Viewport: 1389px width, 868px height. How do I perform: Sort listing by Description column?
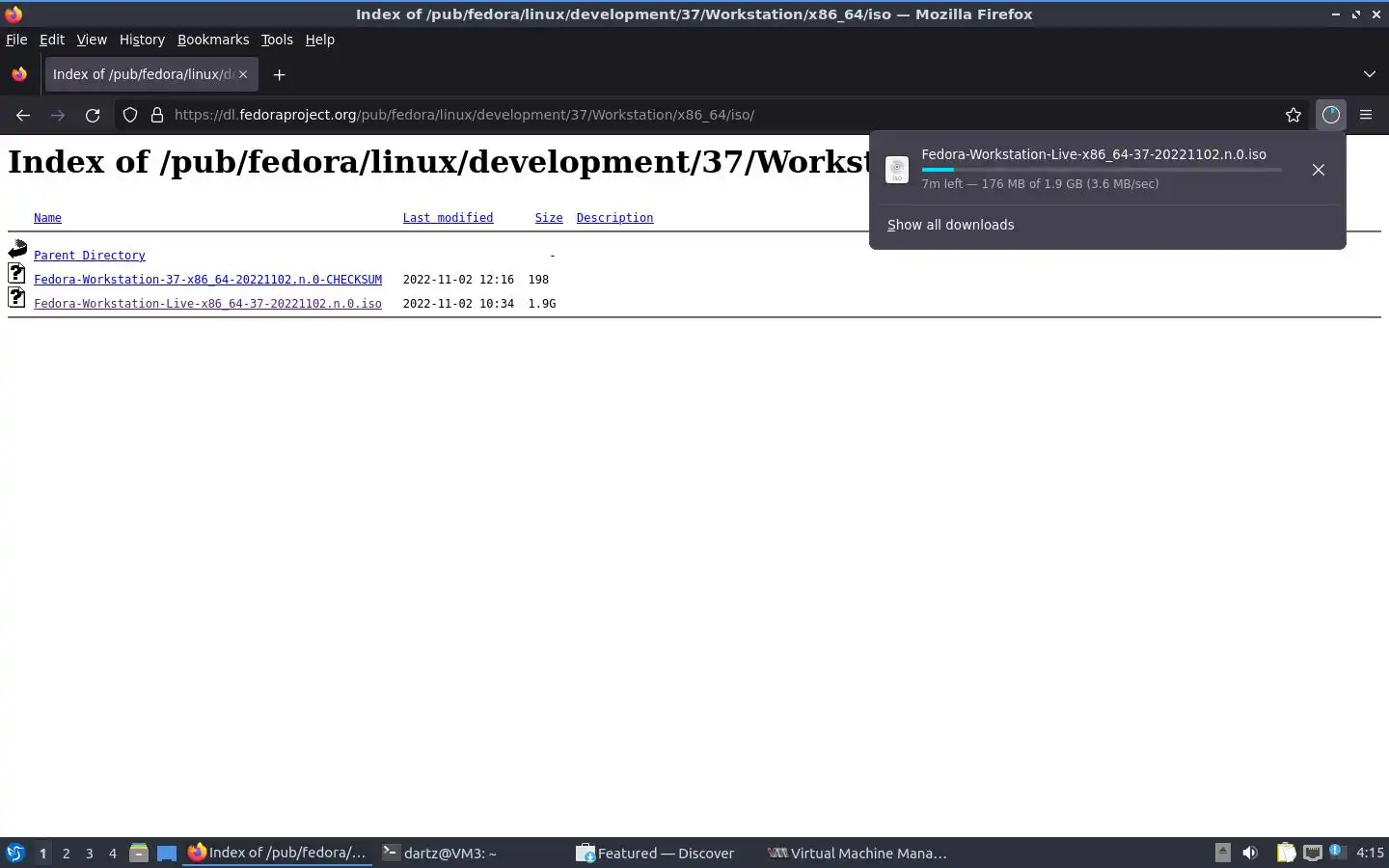(614, 218)
